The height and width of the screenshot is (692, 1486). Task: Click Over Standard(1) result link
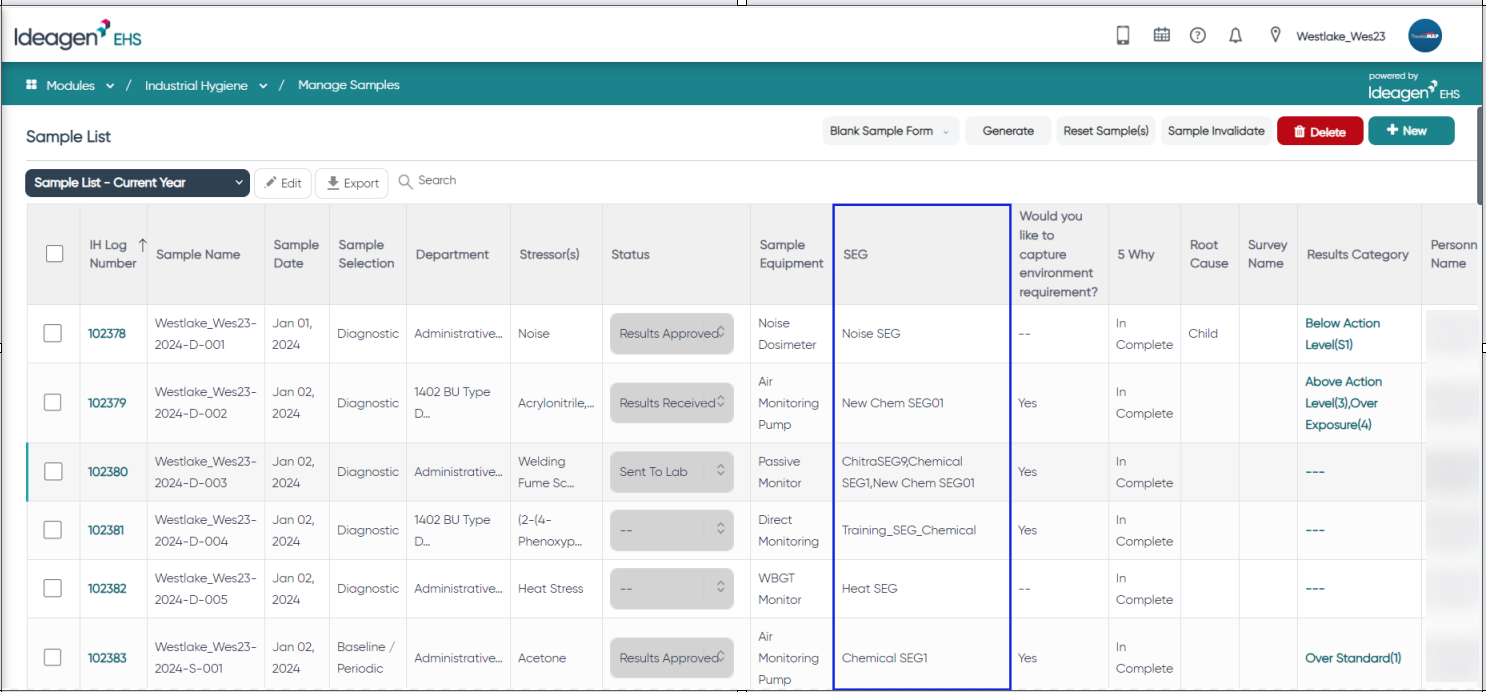pyautogui.click(x=1353, y=657)
